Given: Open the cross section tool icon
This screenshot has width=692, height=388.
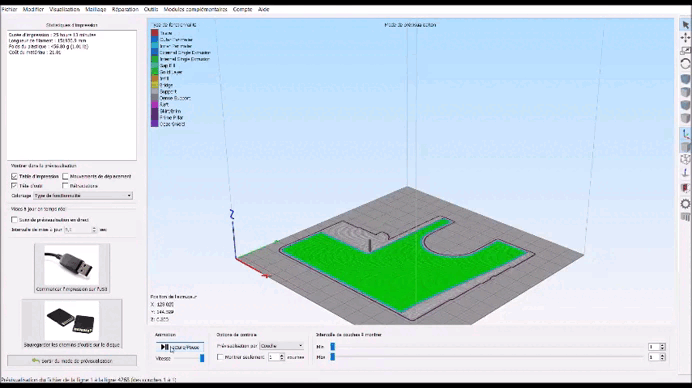Looking at the screenshot, I should 685,188.
